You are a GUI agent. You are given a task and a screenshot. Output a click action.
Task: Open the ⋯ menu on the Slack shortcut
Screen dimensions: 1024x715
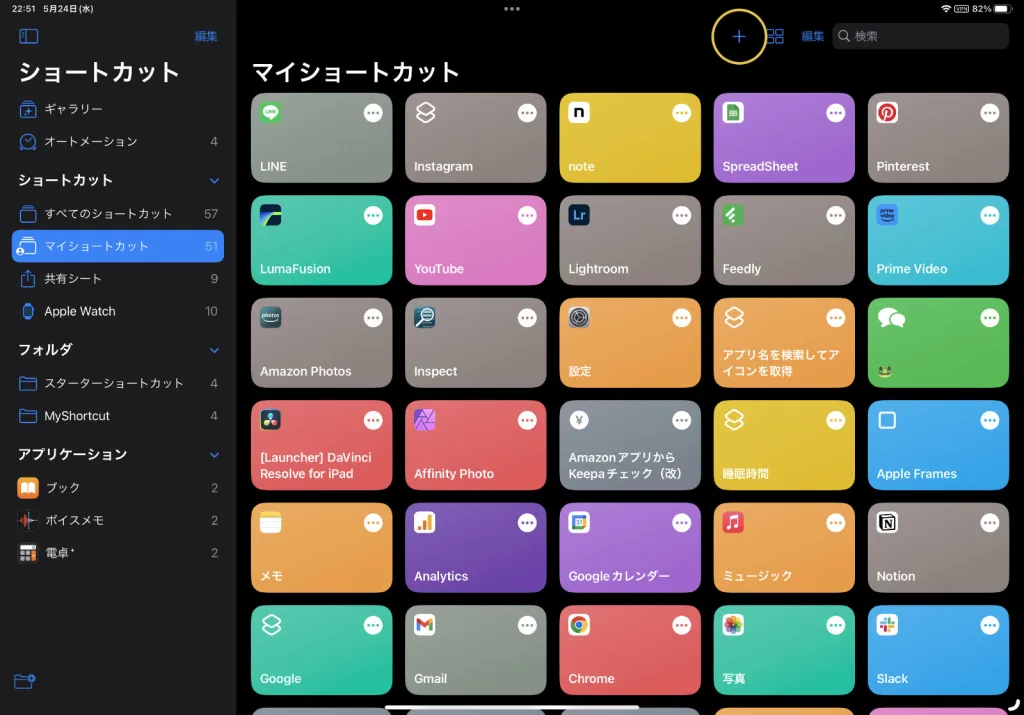tap(989, 625)
